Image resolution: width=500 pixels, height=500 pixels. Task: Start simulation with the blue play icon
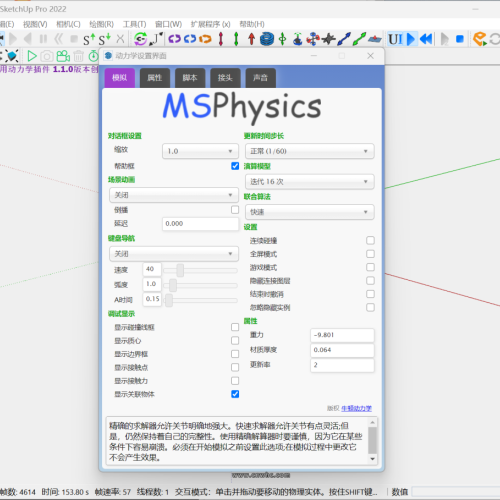[x=411, y=39]
